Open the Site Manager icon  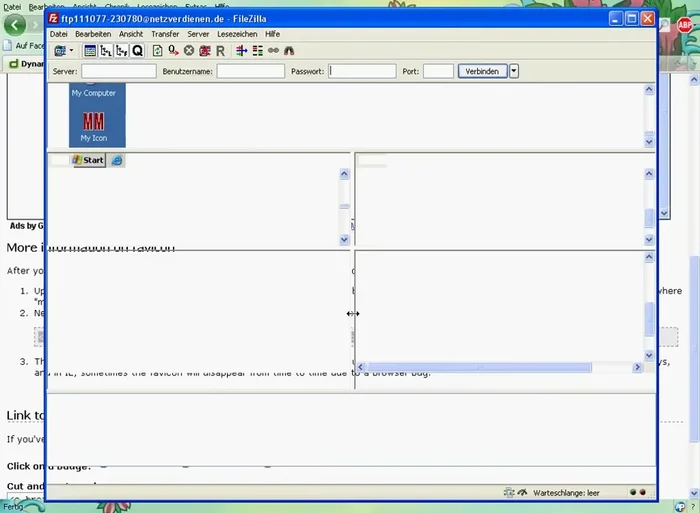pos(60,51)
